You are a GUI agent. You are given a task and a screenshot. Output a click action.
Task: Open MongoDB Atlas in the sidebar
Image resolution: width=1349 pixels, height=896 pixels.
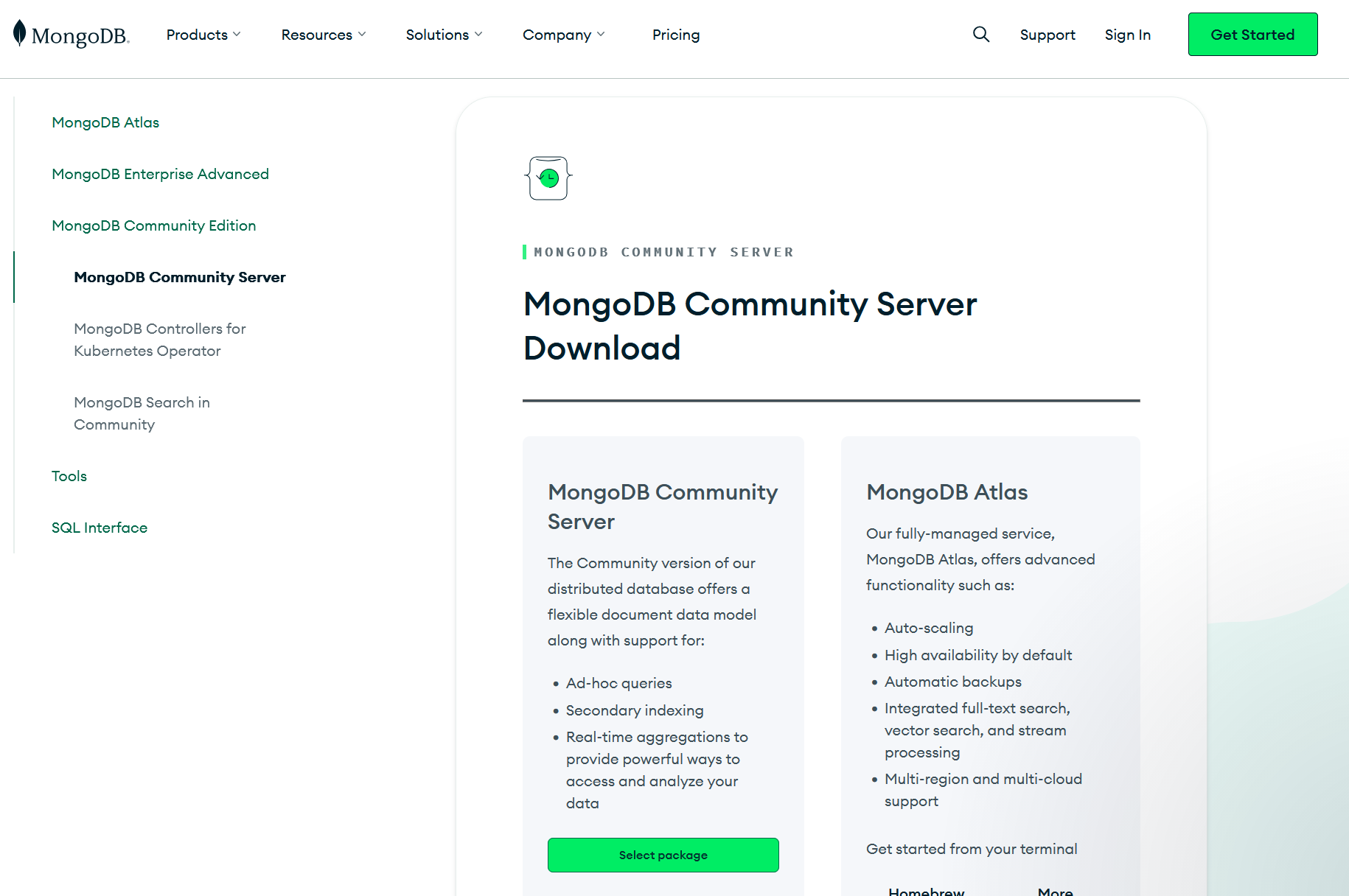click(105, 122)
